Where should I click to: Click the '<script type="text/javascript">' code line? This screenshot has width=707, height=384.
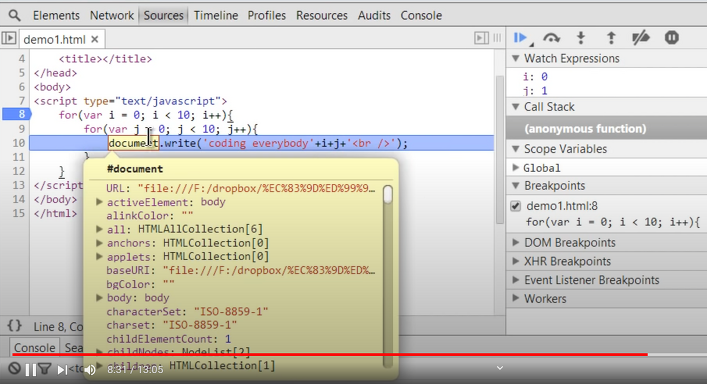tap(130, 101)
